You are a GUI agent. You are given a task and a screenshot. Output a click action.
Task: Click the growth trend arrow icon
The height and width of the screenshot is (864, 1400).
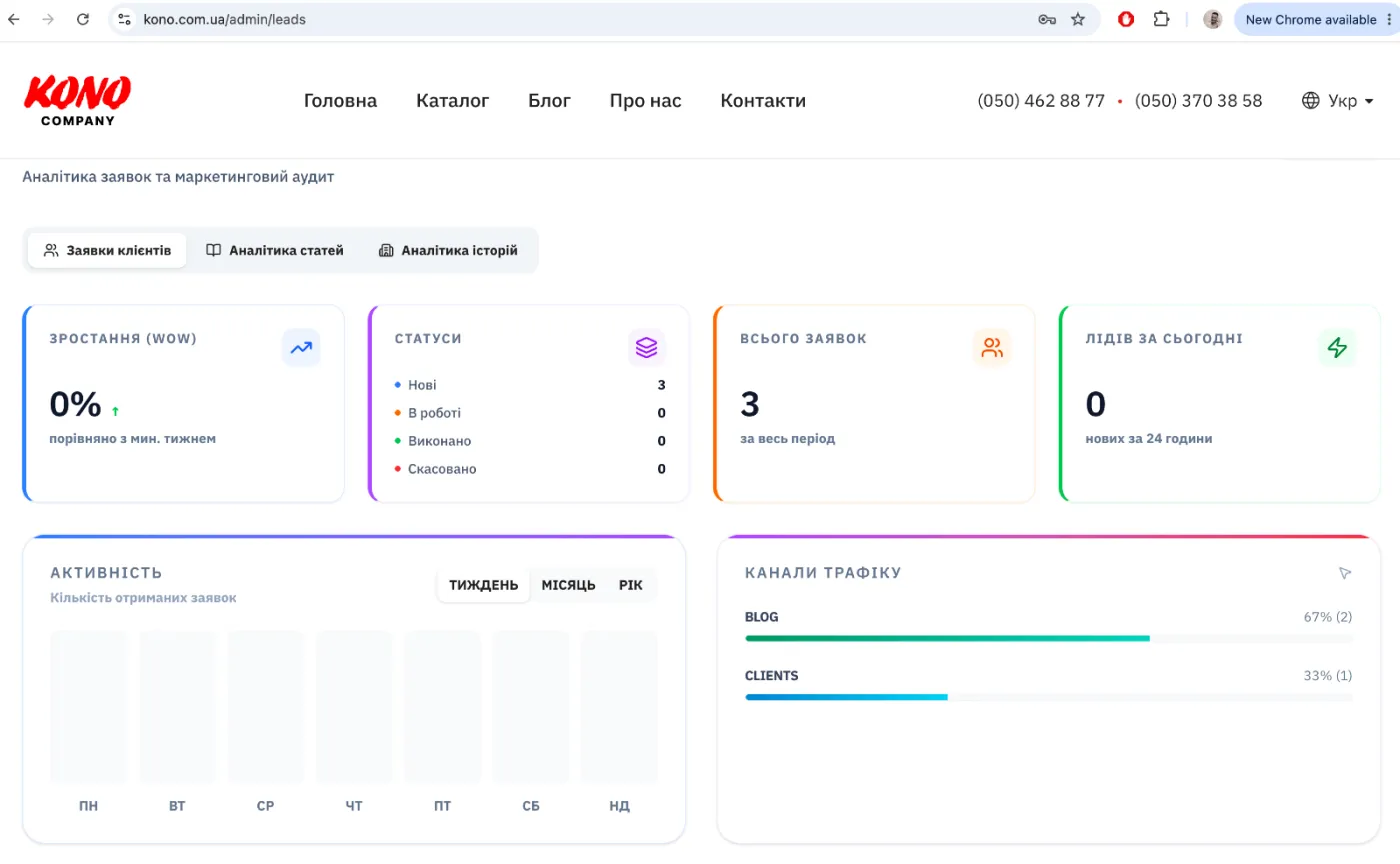pos(301,348)
